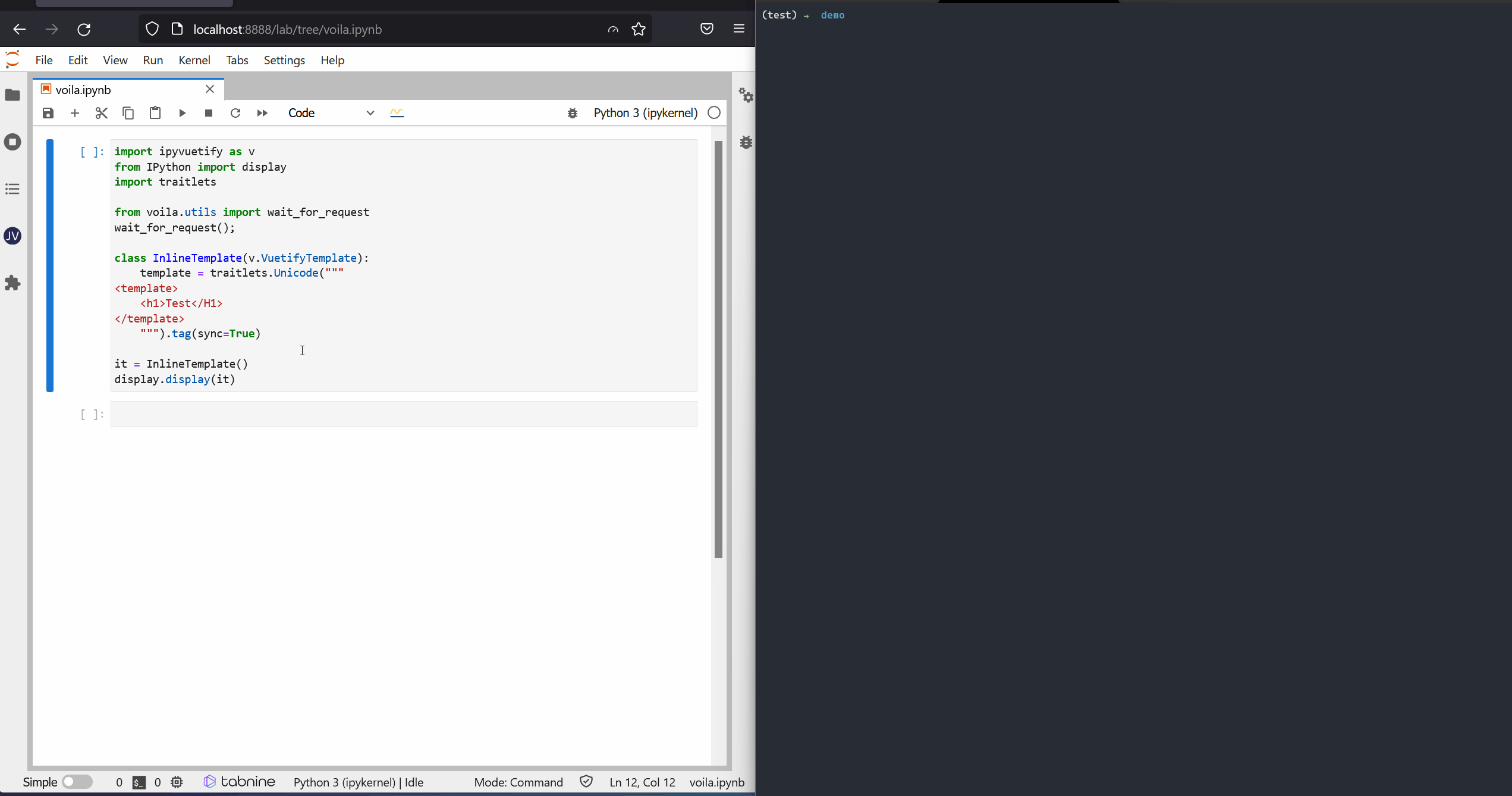
Task: Insert a new cell below
Action: point(74,112)
